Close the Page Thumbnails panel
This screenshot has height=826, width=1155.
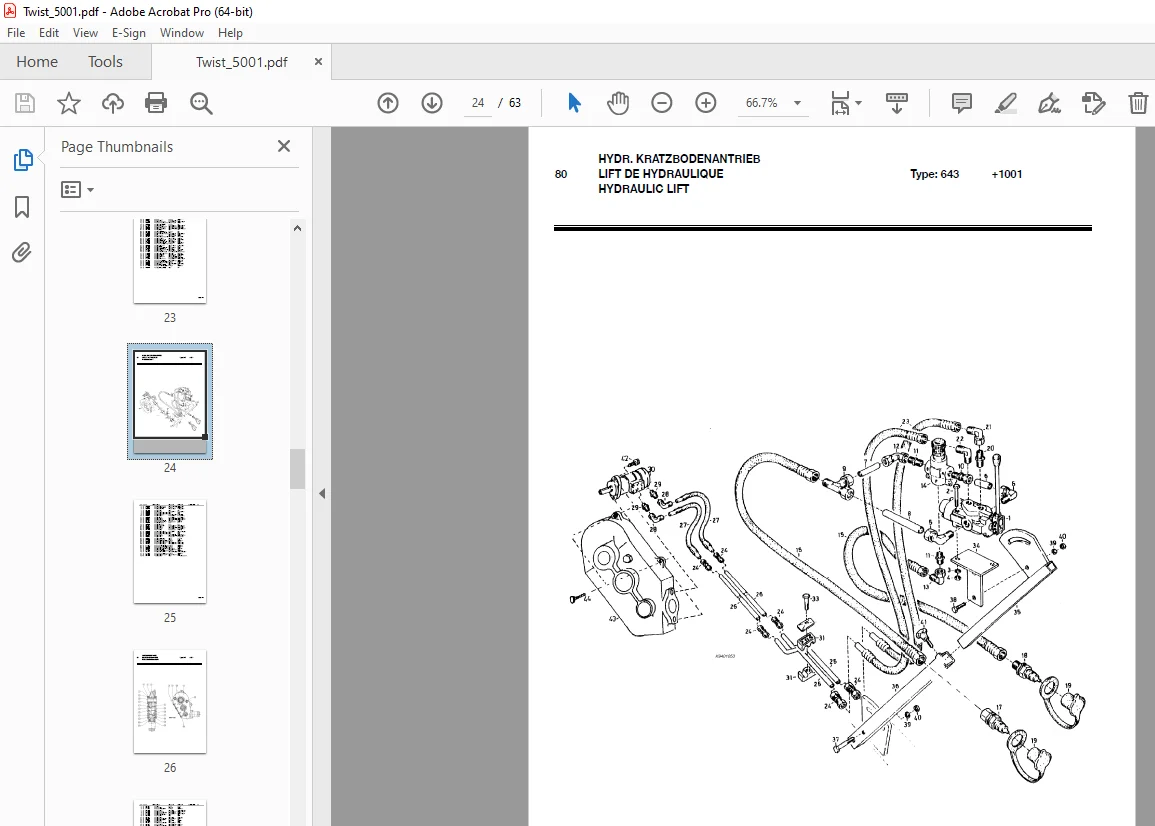[284, 147]
